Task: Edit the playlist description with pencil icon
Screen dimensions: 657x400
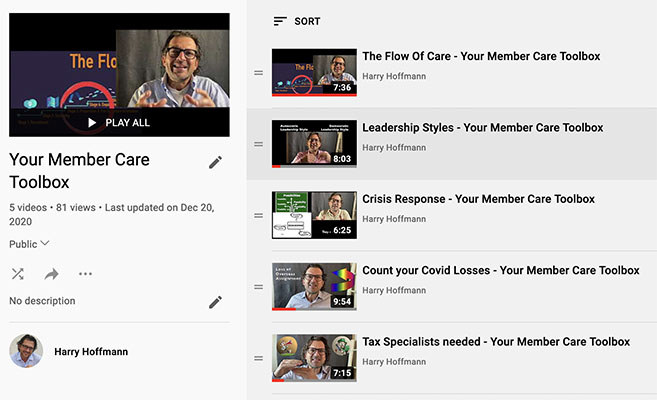Action: pos(215,302)
